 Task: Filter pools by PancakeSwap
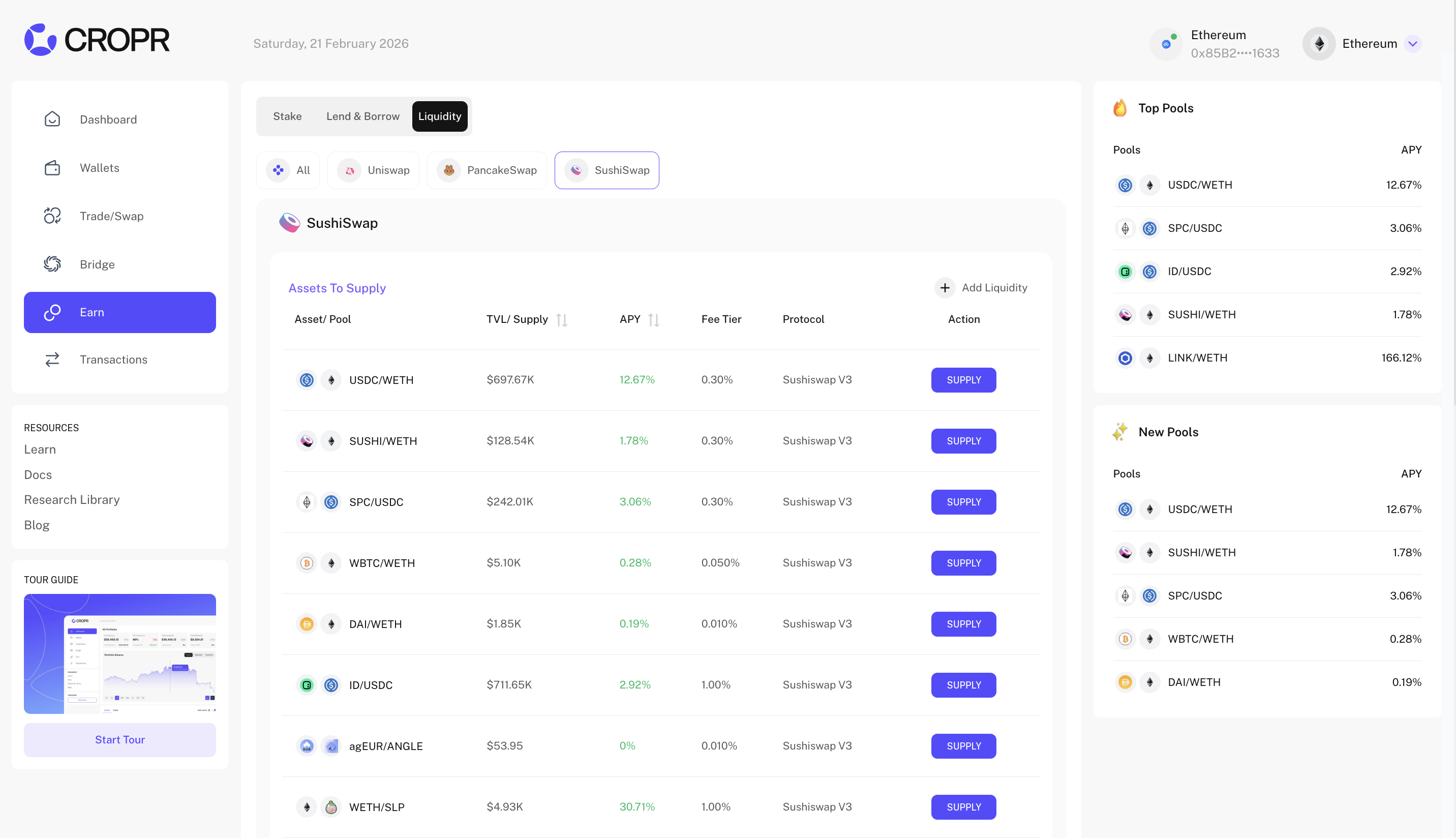pyautogui.click(x=487, y=170)
